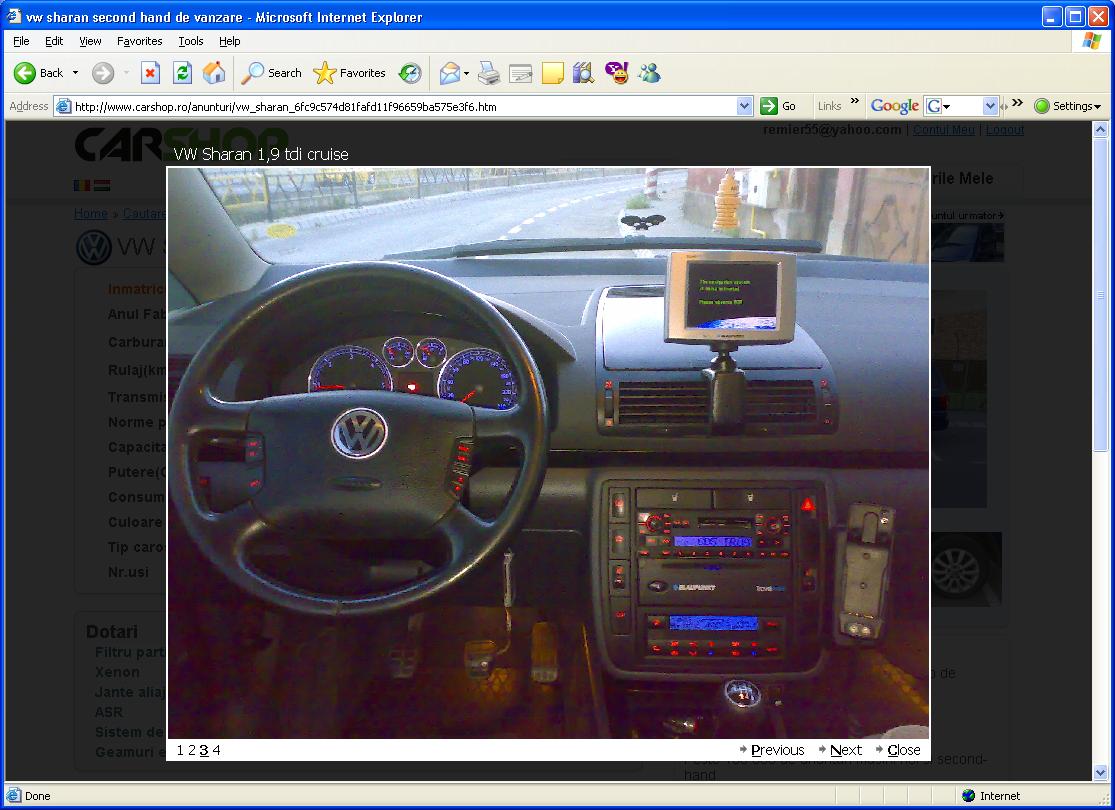Viewport: 1115px width, 810px height.
Task: Launch Yahoo Messenger from toolbar
Action: pyautogui.click(x=617, y=73)
